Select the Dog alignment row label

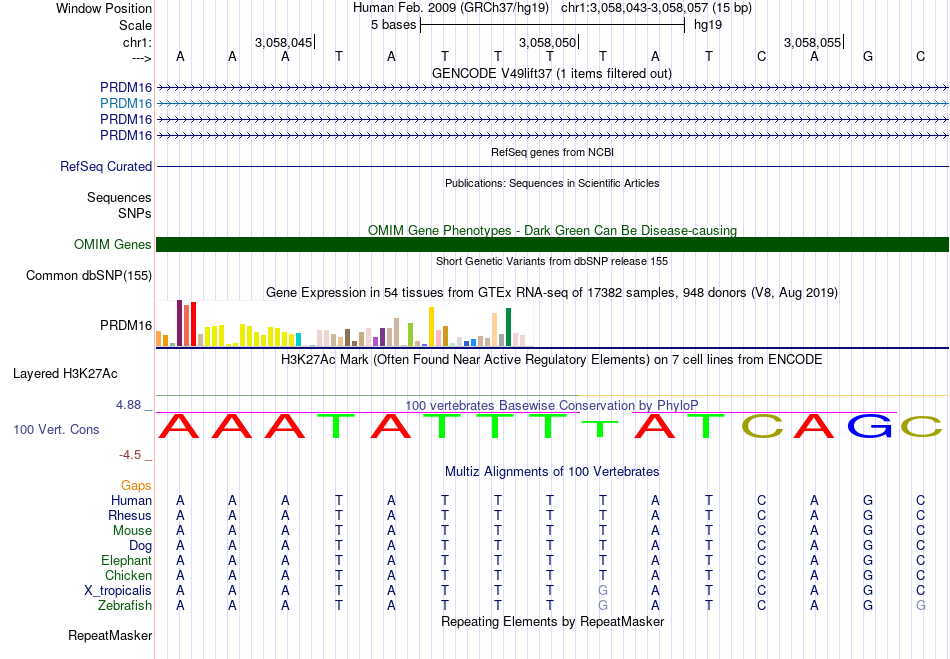tap(141, 546)
